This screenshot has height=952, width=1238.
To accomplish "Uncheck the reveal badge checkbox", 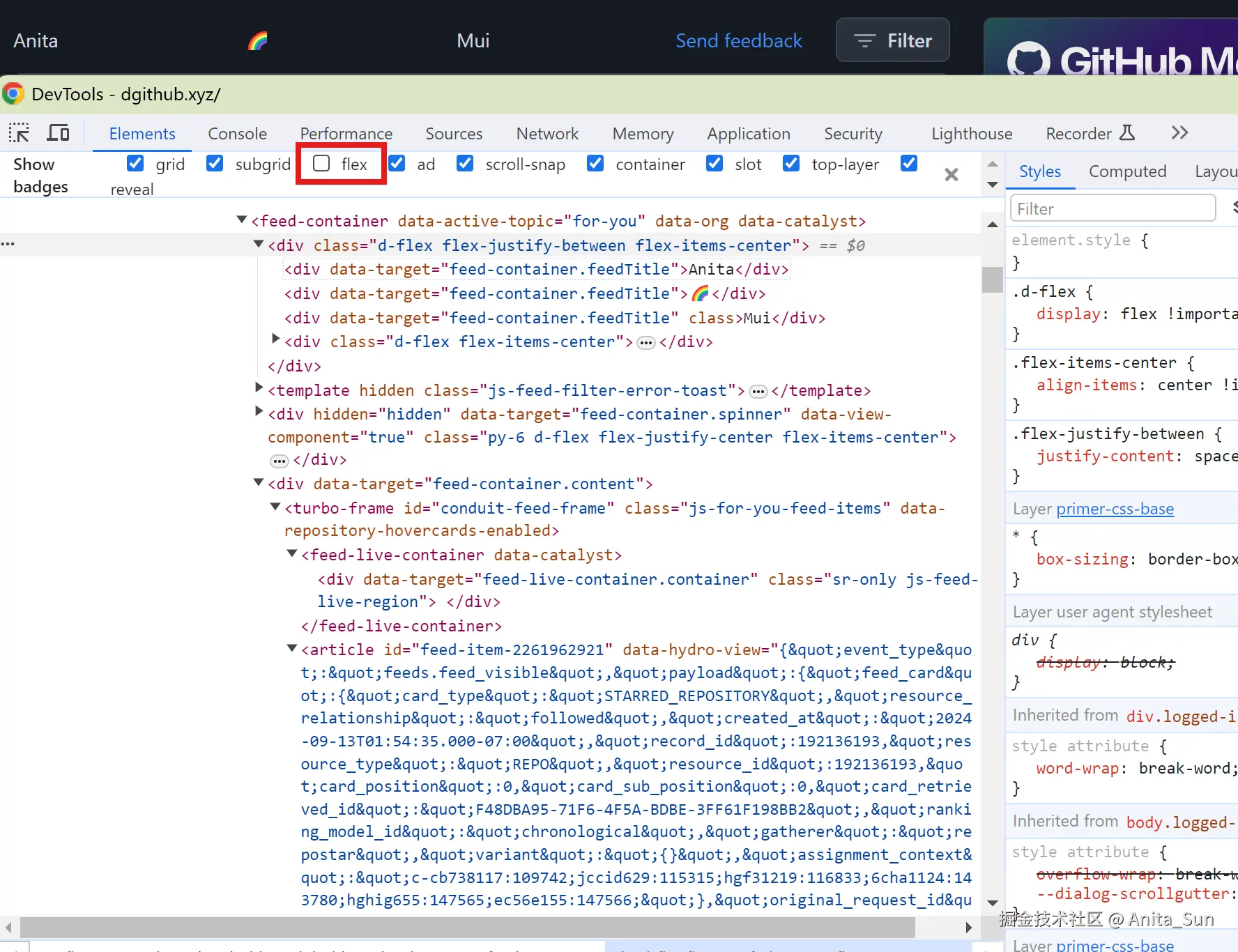I will coord(909,163).
